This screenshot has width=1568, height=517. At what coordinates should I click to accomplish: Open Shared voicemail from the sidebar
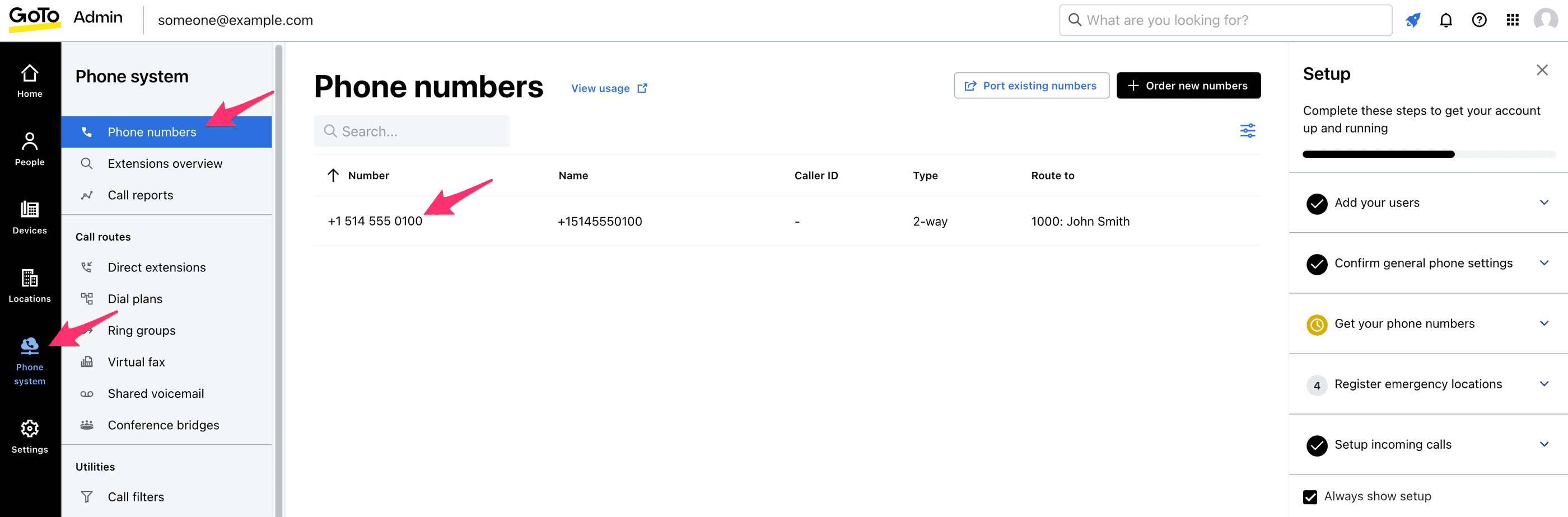coord(156,393)
